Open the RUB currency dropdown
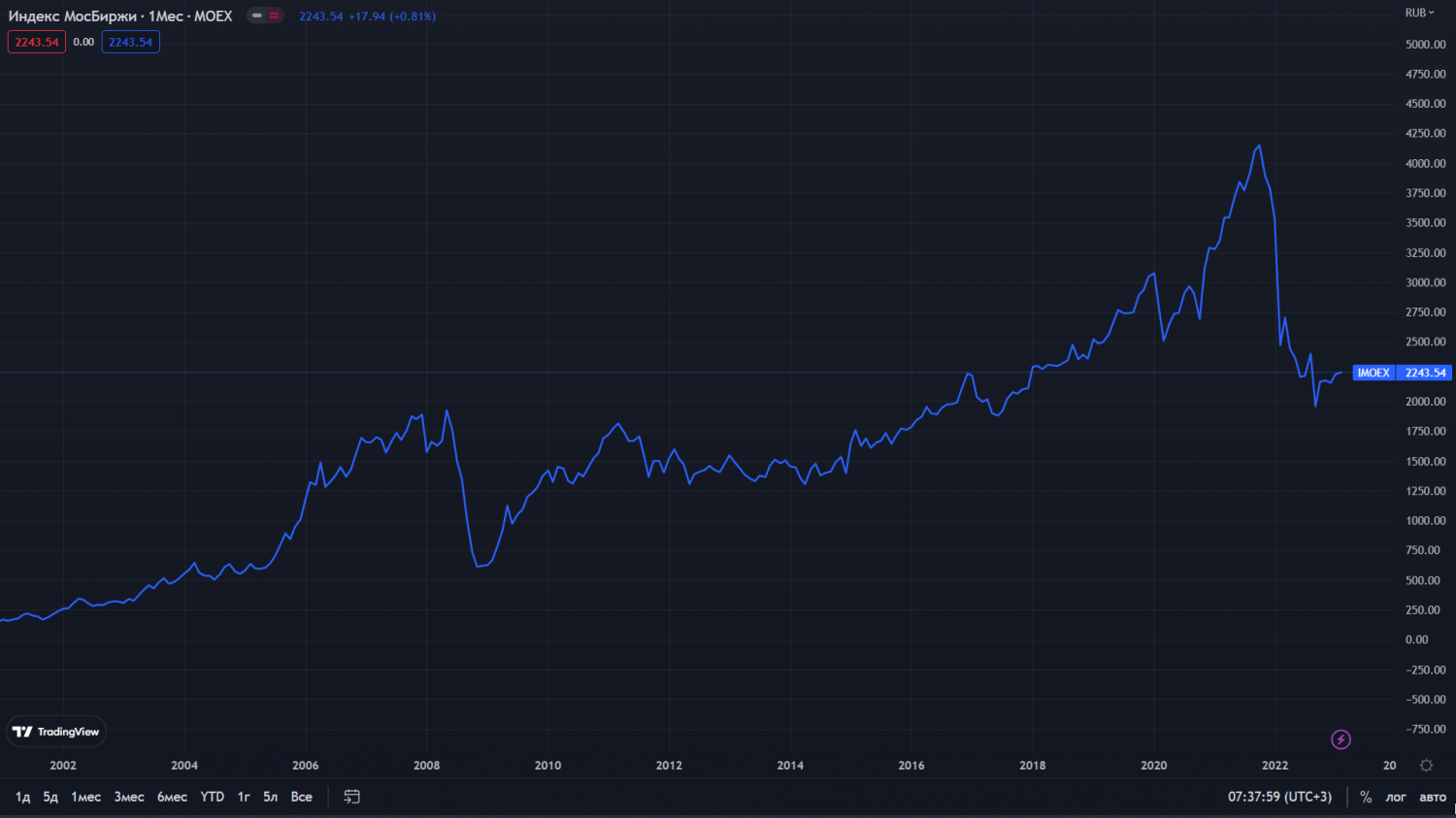The height and width of the screenshot is (818, 1456). (1419, 13)
